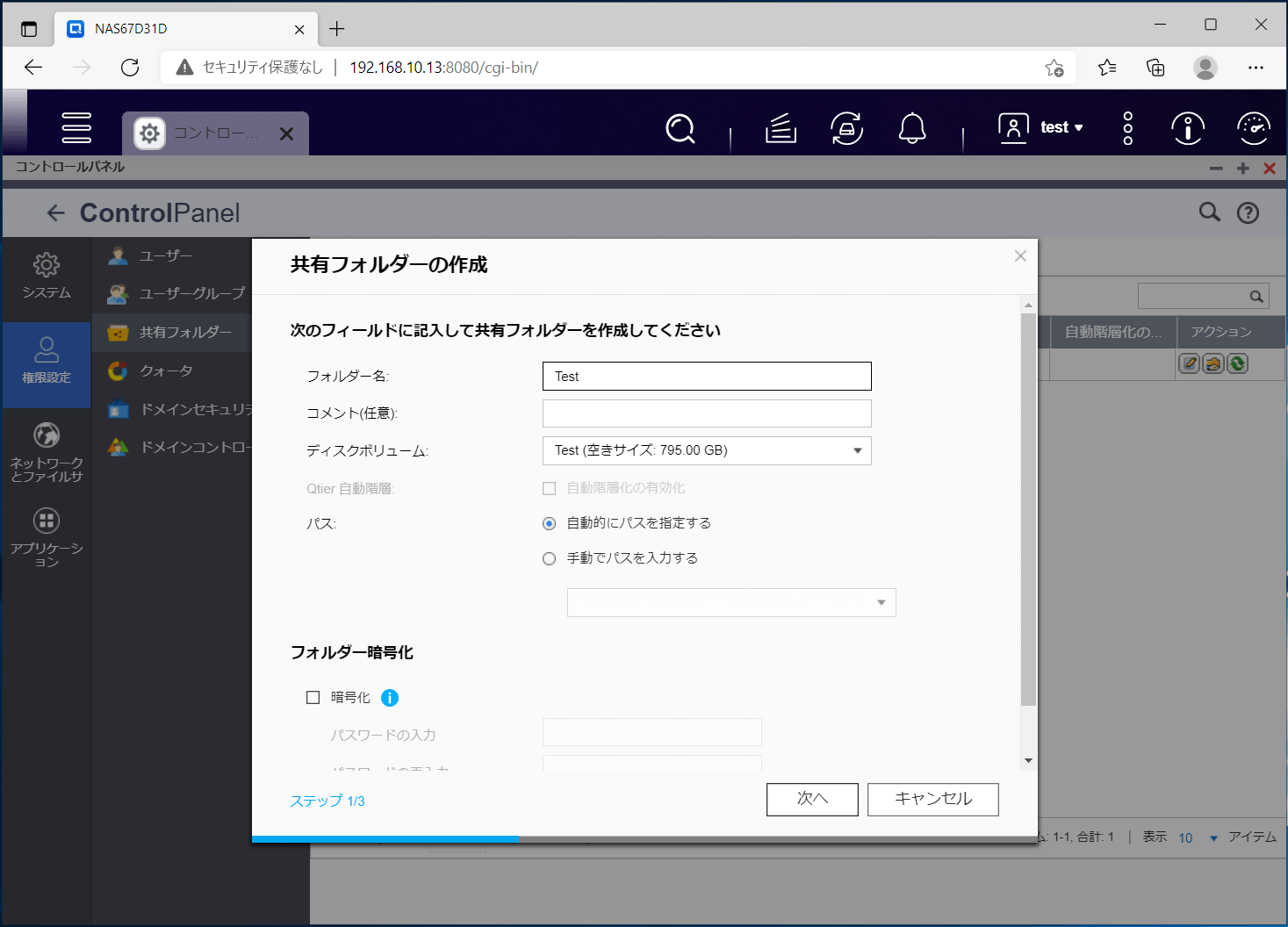Open the three-dot more options icon in QTS bar
The width and height of the screenshot is (1288, 927).
pyautogui.click(x=1128, y=128)
